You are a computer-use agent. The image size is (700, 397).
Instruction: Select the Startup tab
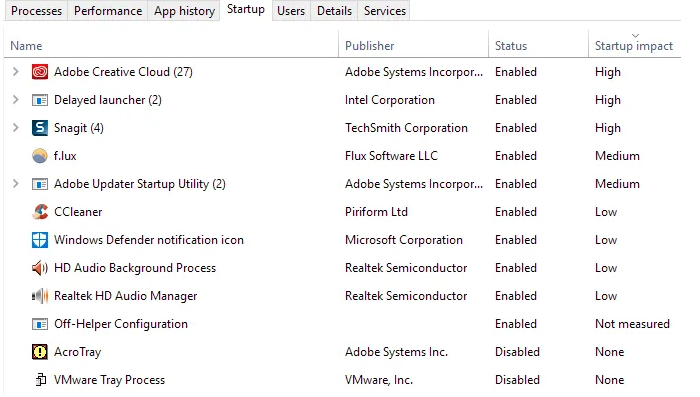click(x=246, y=9)
